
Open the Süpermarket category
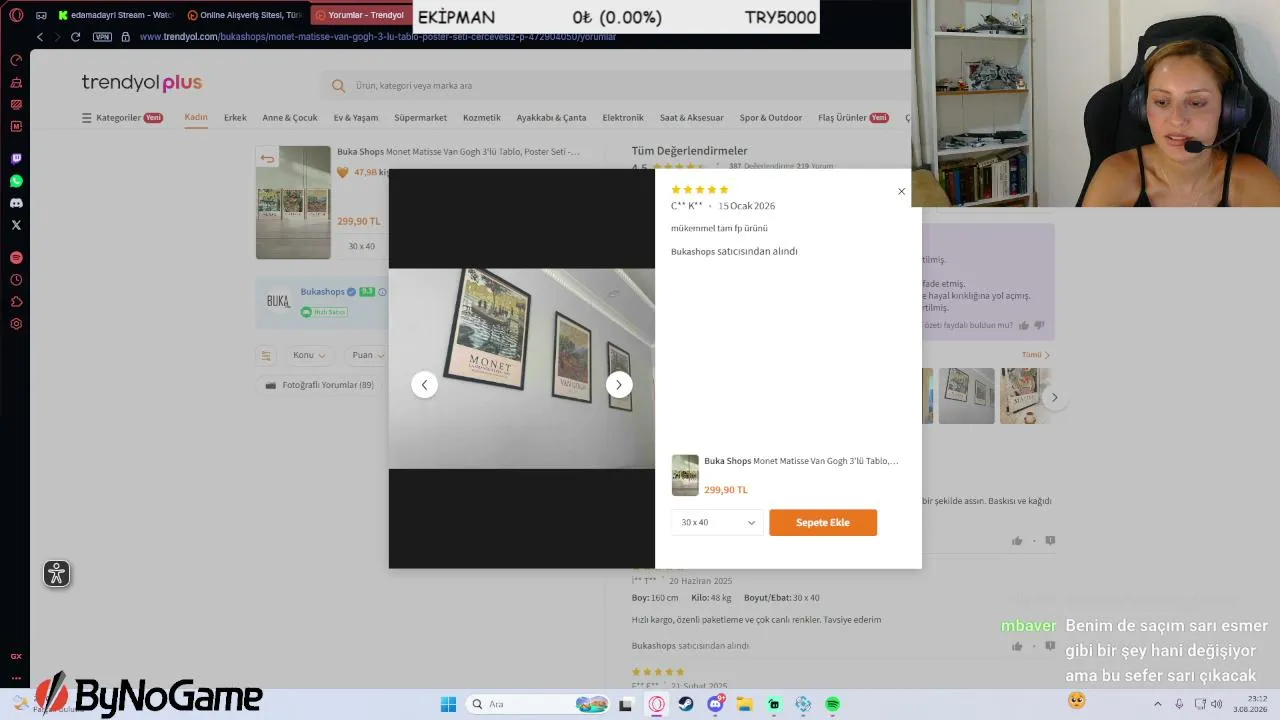(x=421, y=118)
